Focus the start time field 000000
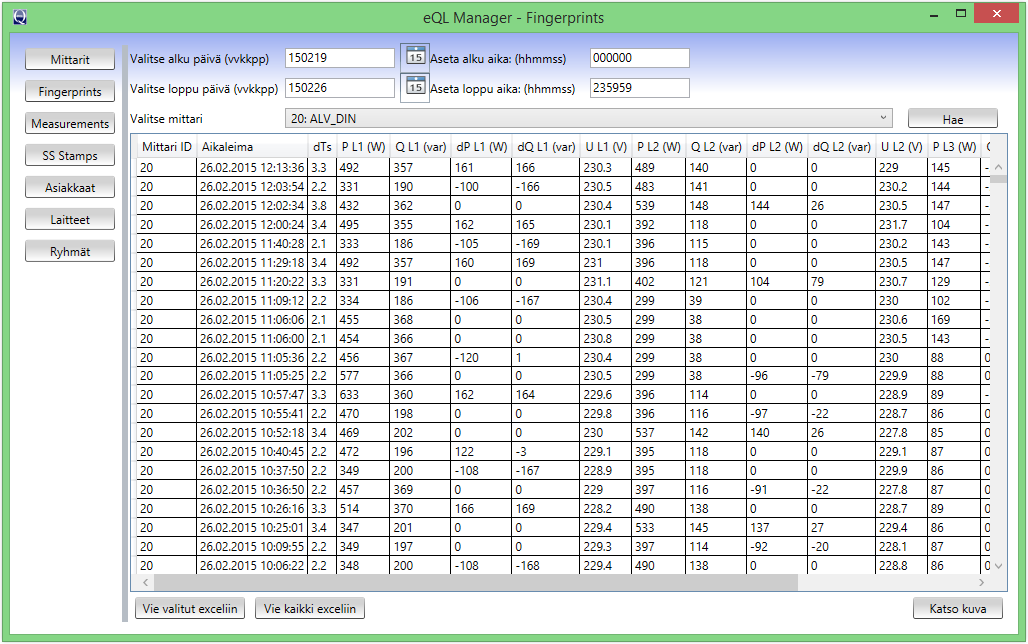Viewport: 1028px width, 644px height. tap(640, 58)
